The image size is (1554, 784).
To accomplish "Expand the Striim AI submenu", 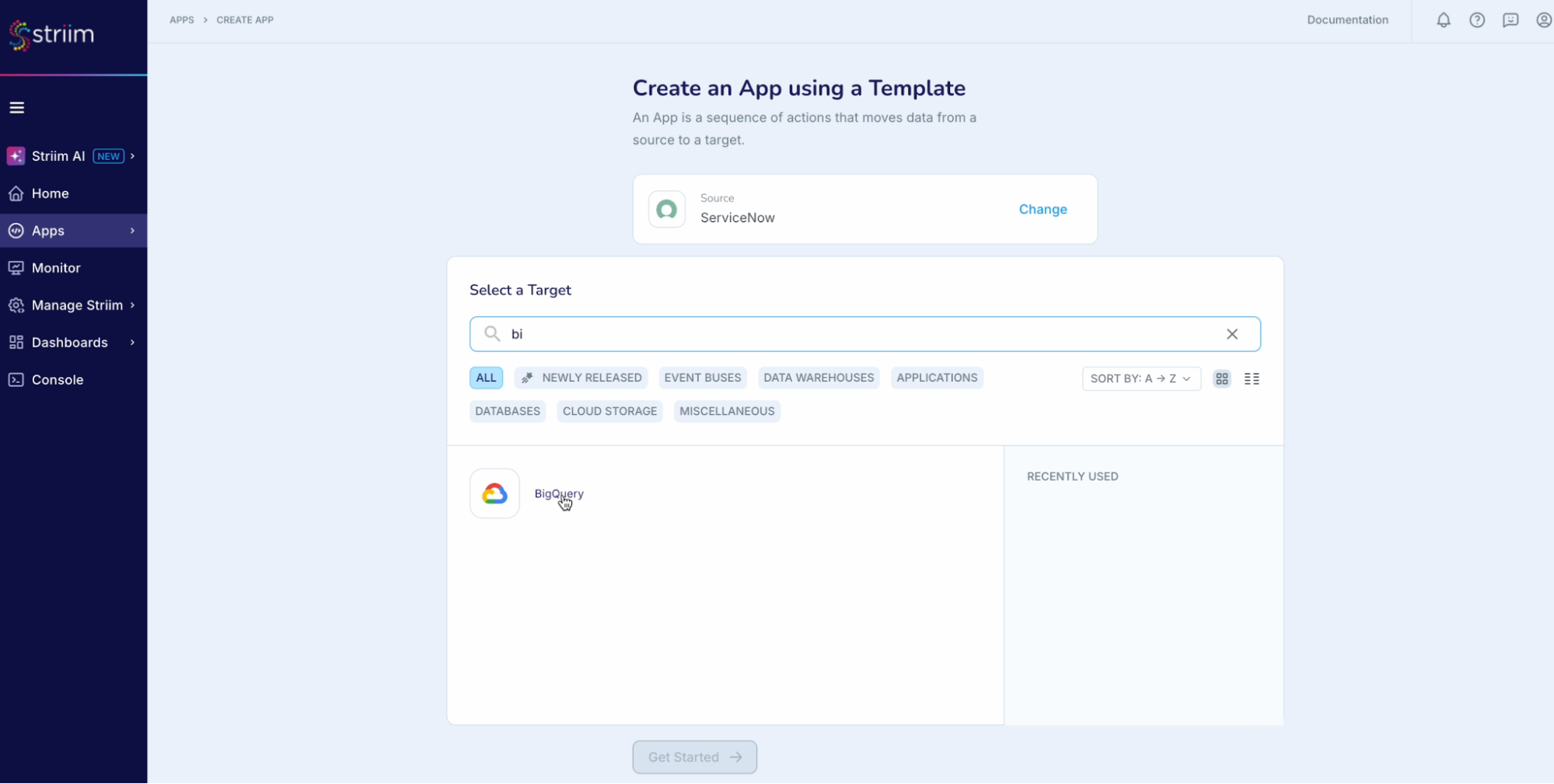I will [133, 156].
